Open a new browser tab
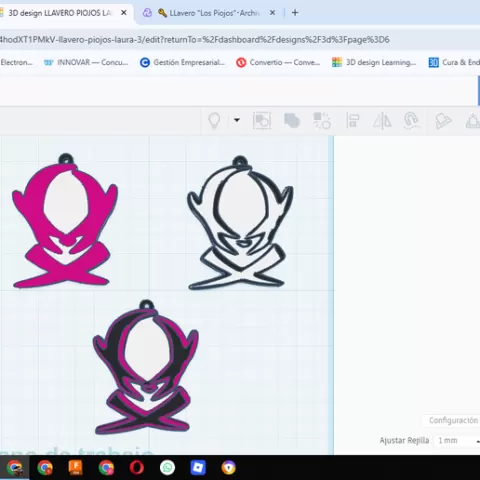The height and width of the screenshot is (480, 480). pos(295,13)
